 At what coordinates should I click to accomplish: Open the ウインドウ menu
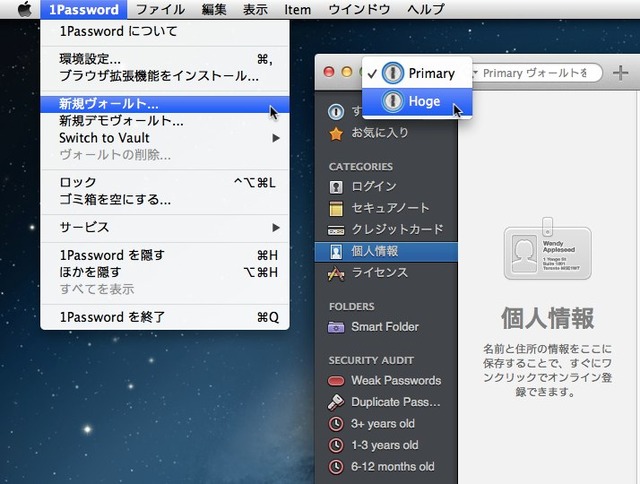click(359, 9)
